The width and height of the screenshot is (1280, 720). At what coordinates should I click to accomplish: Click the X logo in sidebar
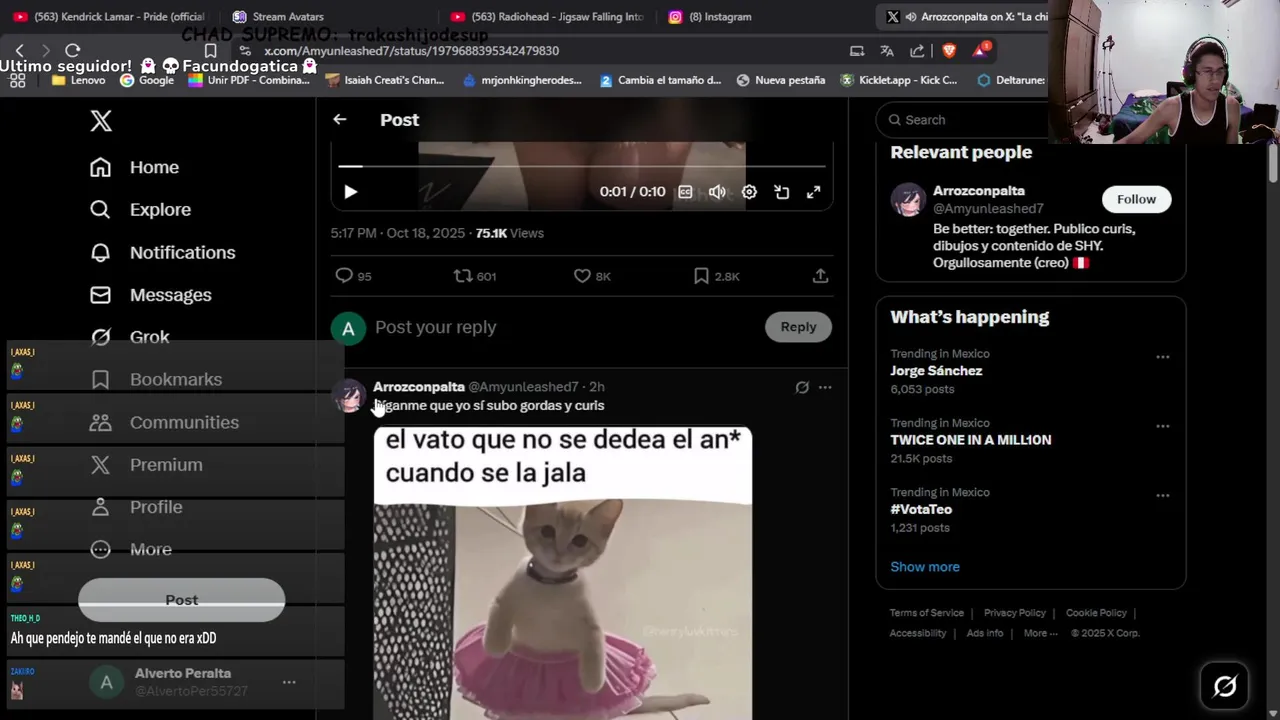point(101,121)
